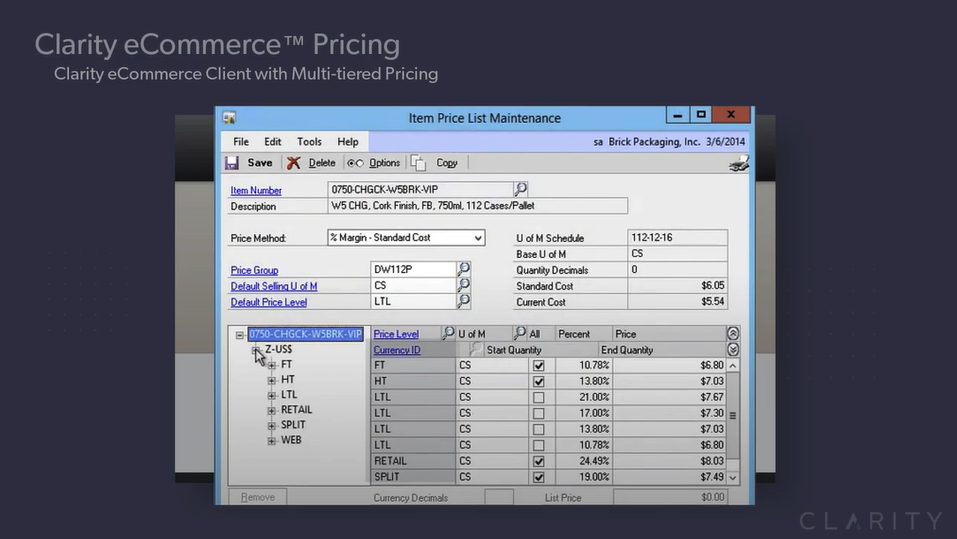The width and height of the screenshot is (957, 539).
Task: Follow the Default Price Level link
Action: [269, 302]
